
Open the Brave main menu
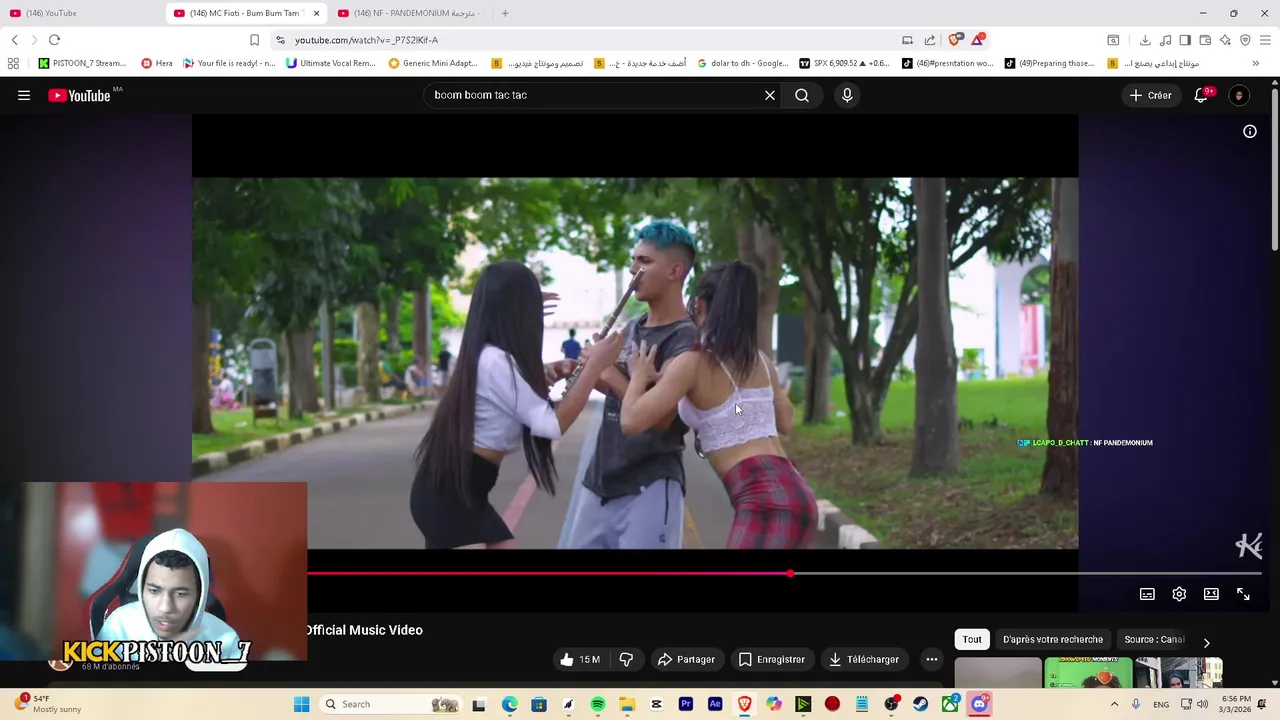coord(1266,40)
